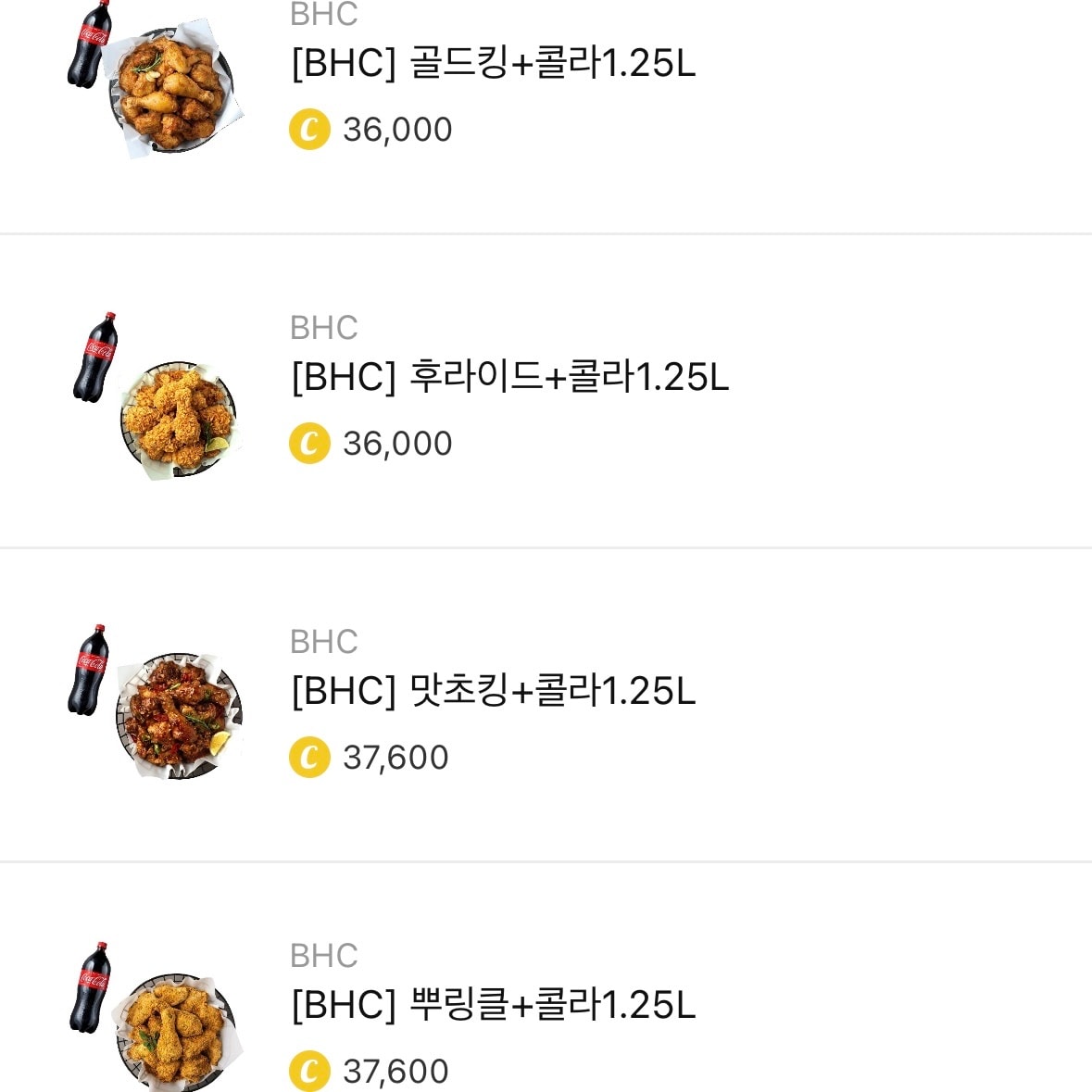Click the 37,600 price of 맛초킹 set
The width and height of the screenshot is (1092, 1092).
pyautogui.click(x=396, y=757)
